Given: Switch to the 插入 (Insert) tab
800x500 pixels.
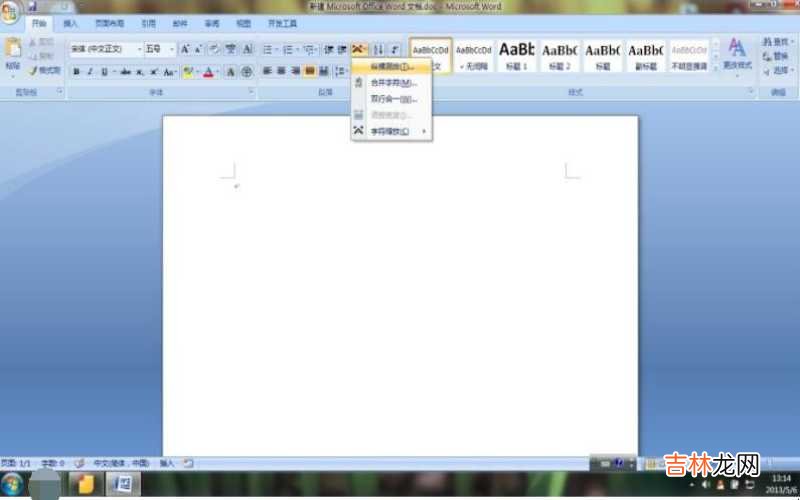Looking at the screenshot, I should 70,22.
